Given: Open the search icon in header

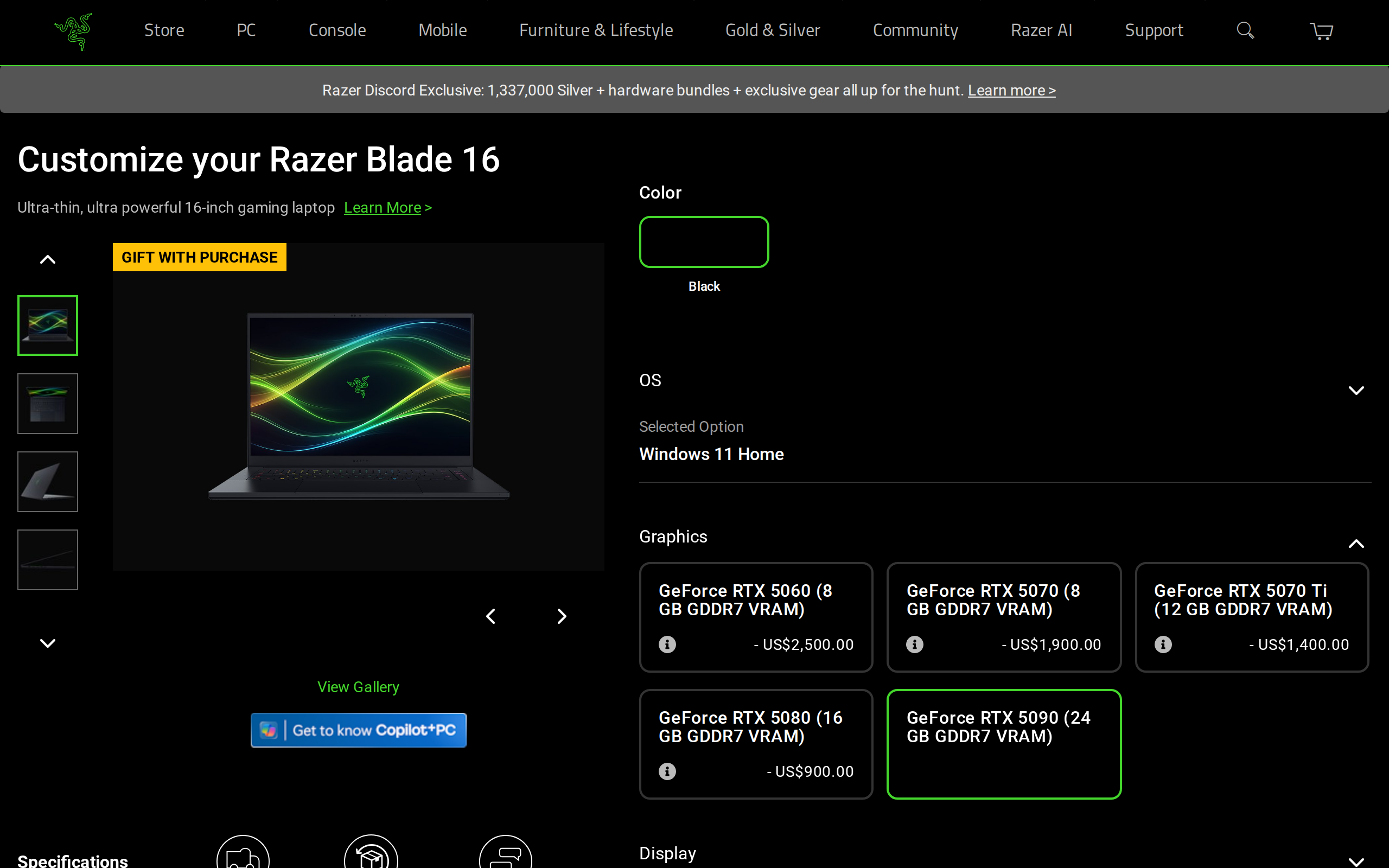Looking at the screenshot, I should click(1245, 30).
